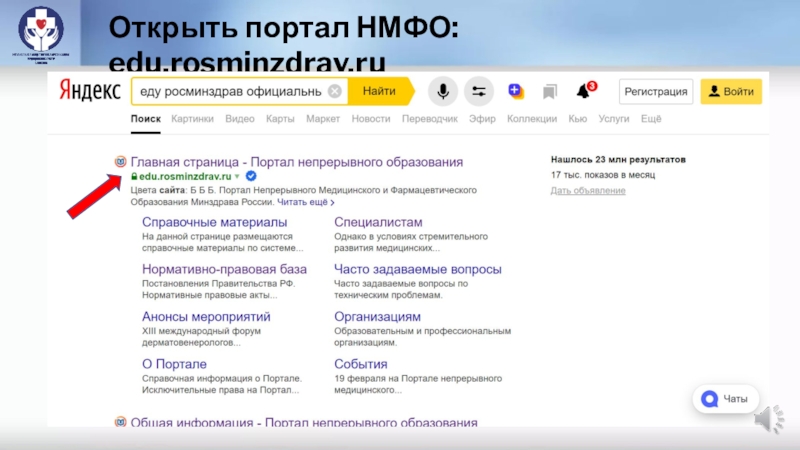
Task: Select the Поиск tab
Action: pos(145,118)
